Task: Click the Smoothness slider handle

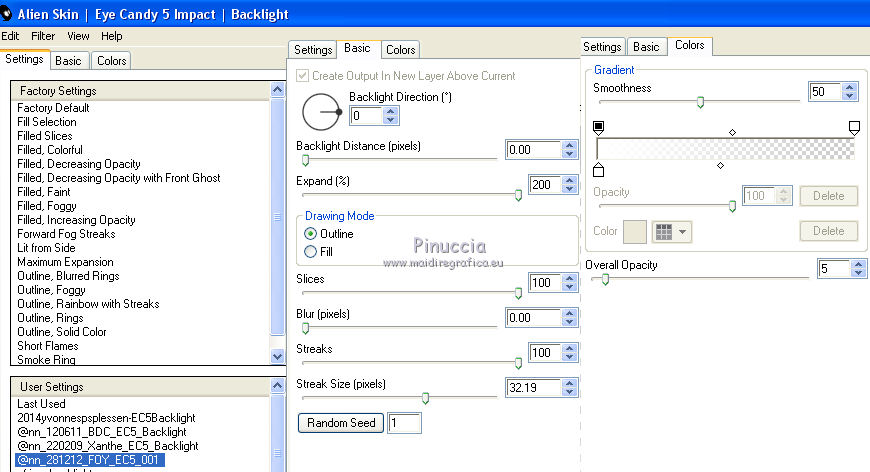Action: coord(700,102)
